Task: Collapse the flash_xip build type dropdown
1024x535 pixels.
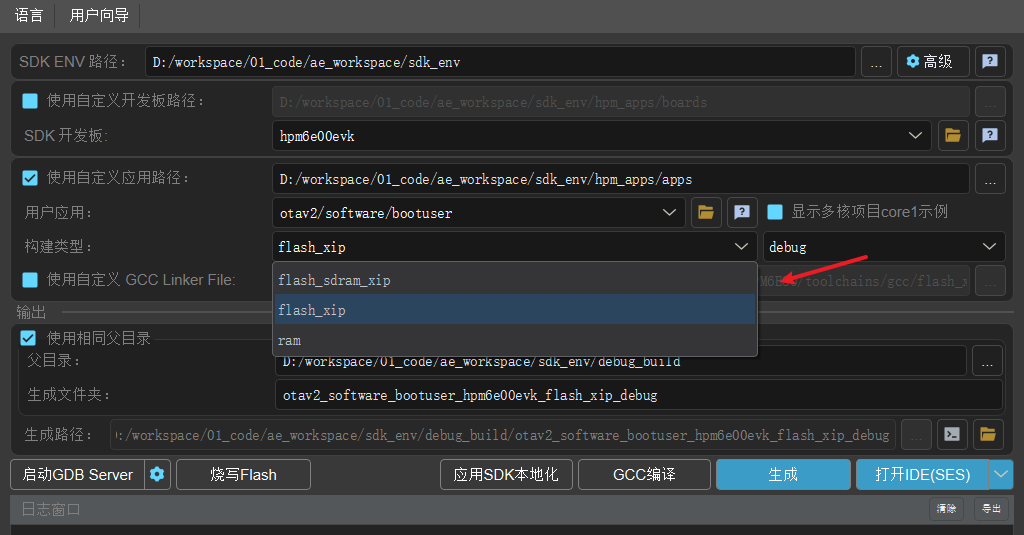Action: pos(515,247)
